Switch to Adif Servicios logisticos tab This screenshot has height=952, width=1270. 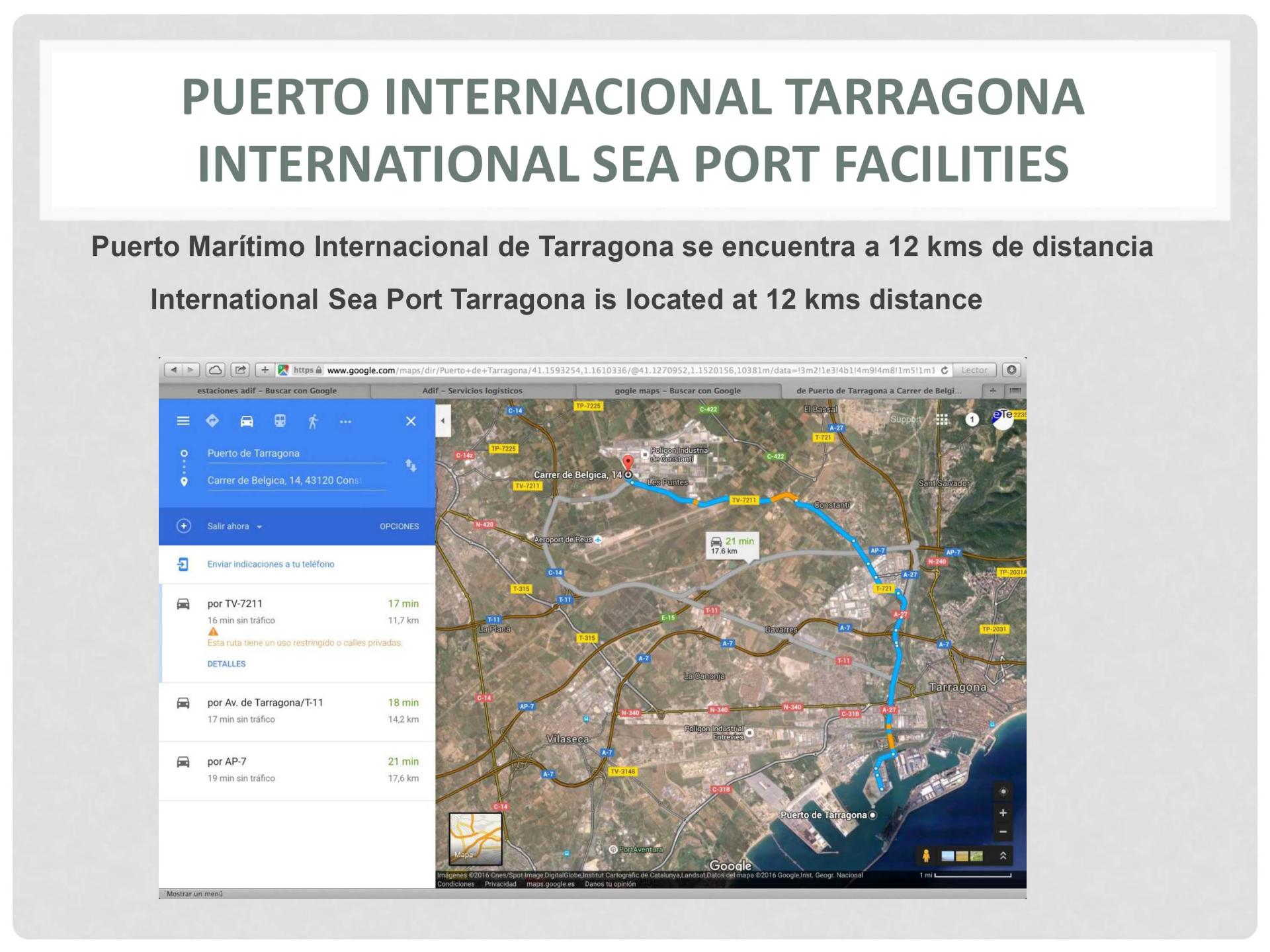pyautogui.click(x=472, y=391)
